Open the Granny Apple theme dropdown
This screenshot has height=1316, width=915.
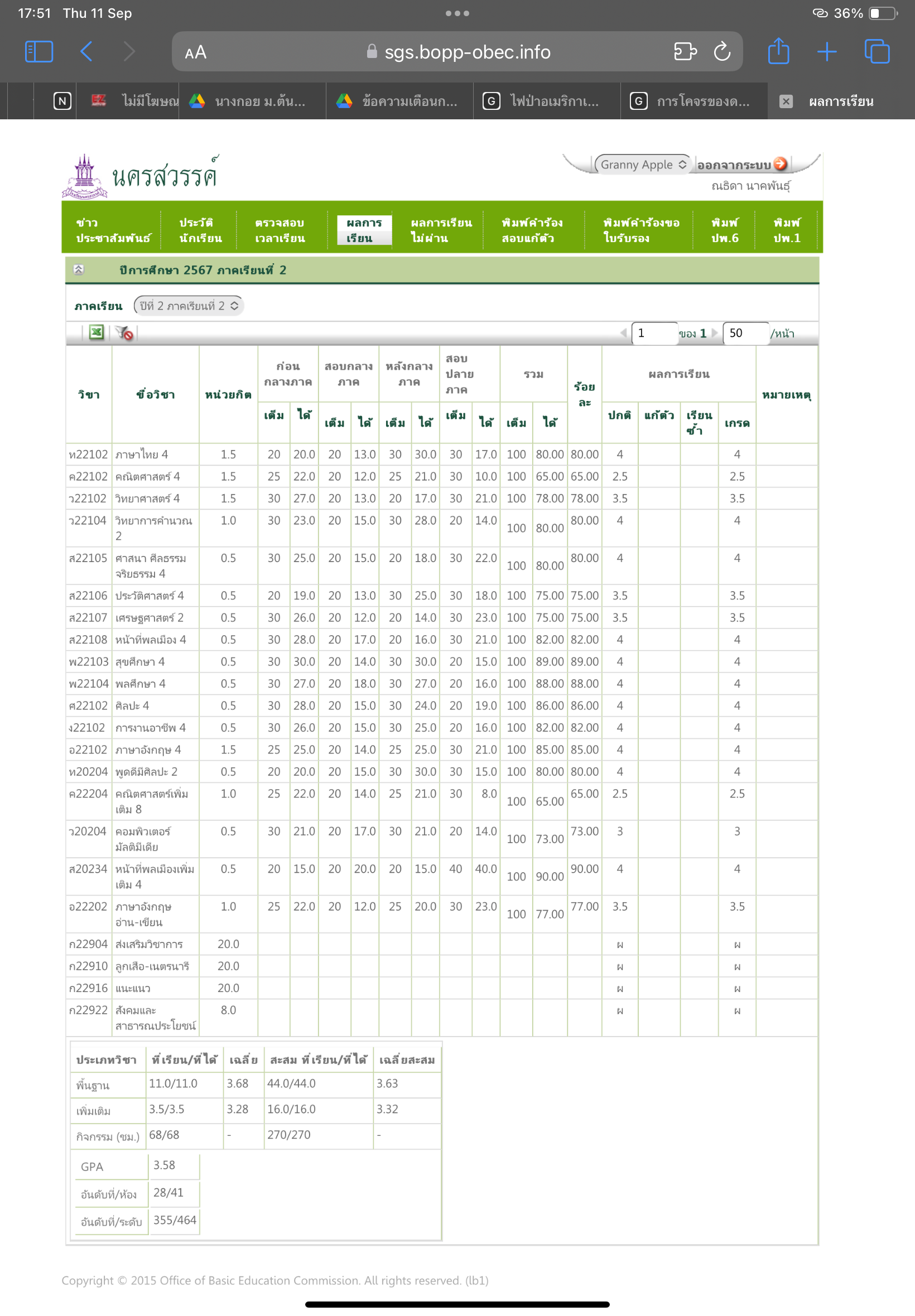643,164
